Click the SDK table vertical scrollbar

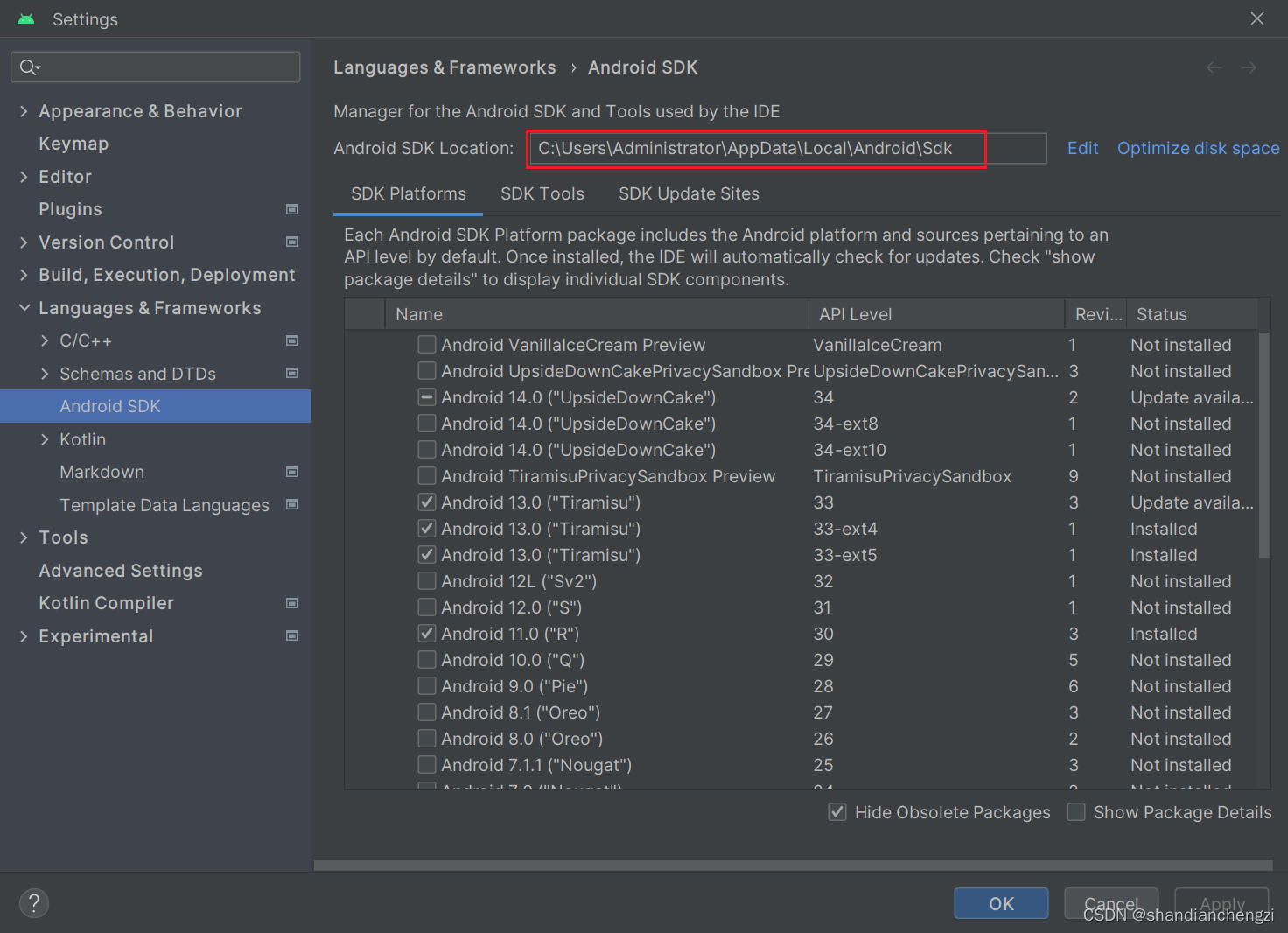coord(1263,445)
